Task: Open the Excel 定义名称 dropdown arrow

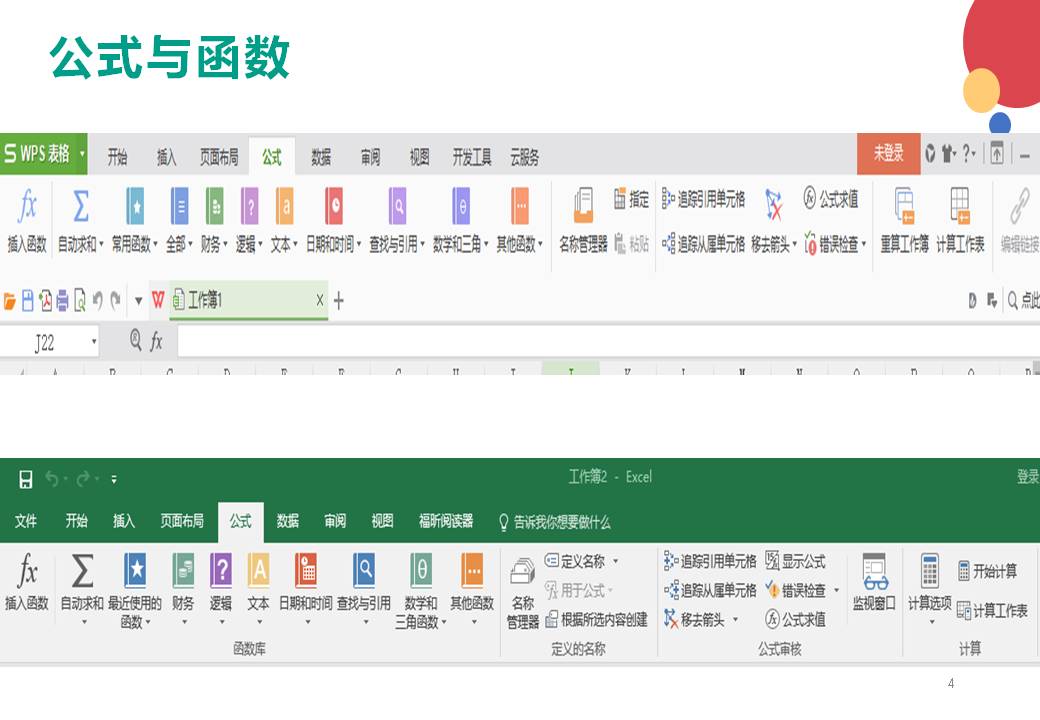Action: click(x=616, y=561)
